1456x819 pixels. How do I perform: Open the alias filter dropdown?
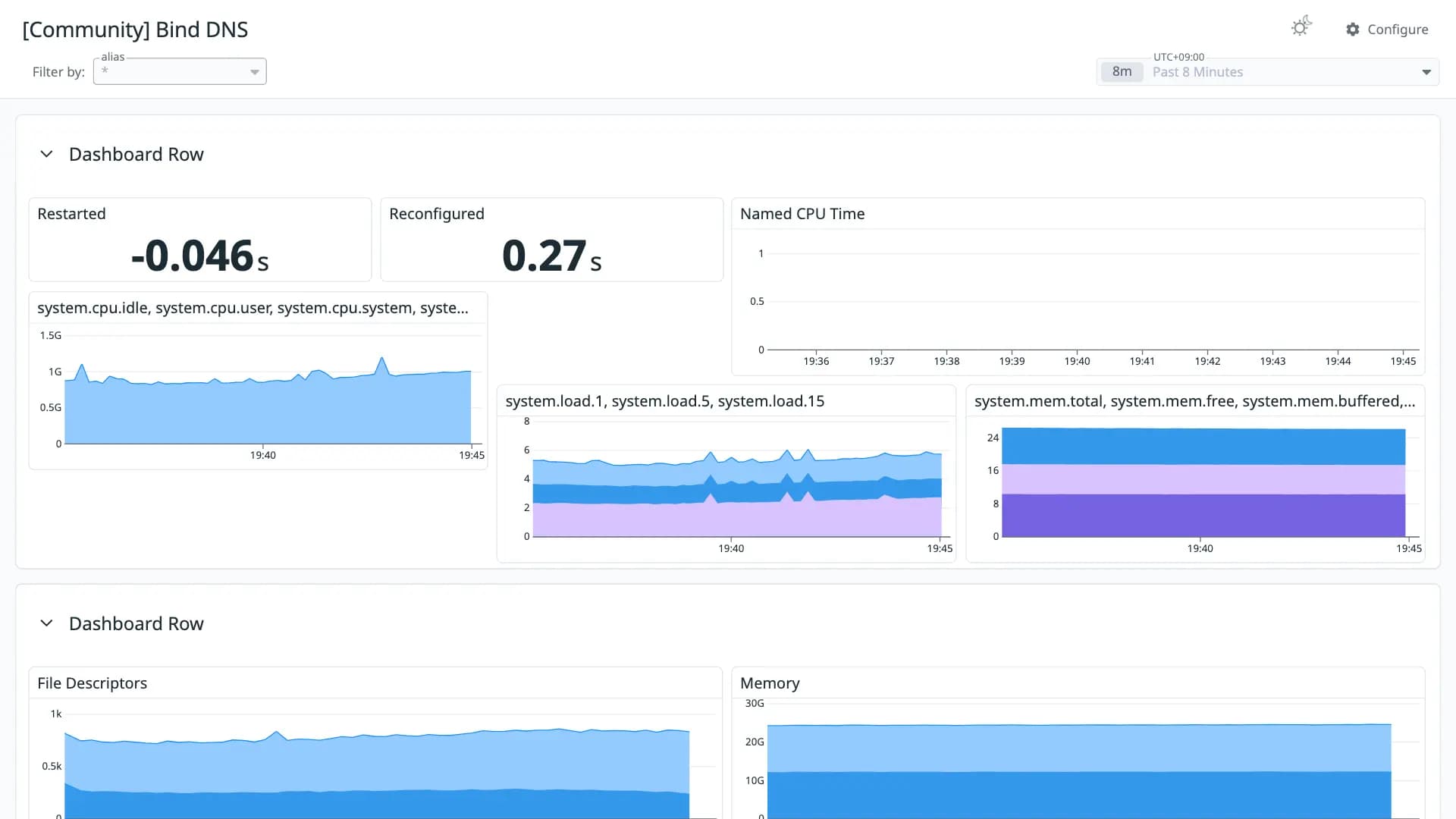180,71
